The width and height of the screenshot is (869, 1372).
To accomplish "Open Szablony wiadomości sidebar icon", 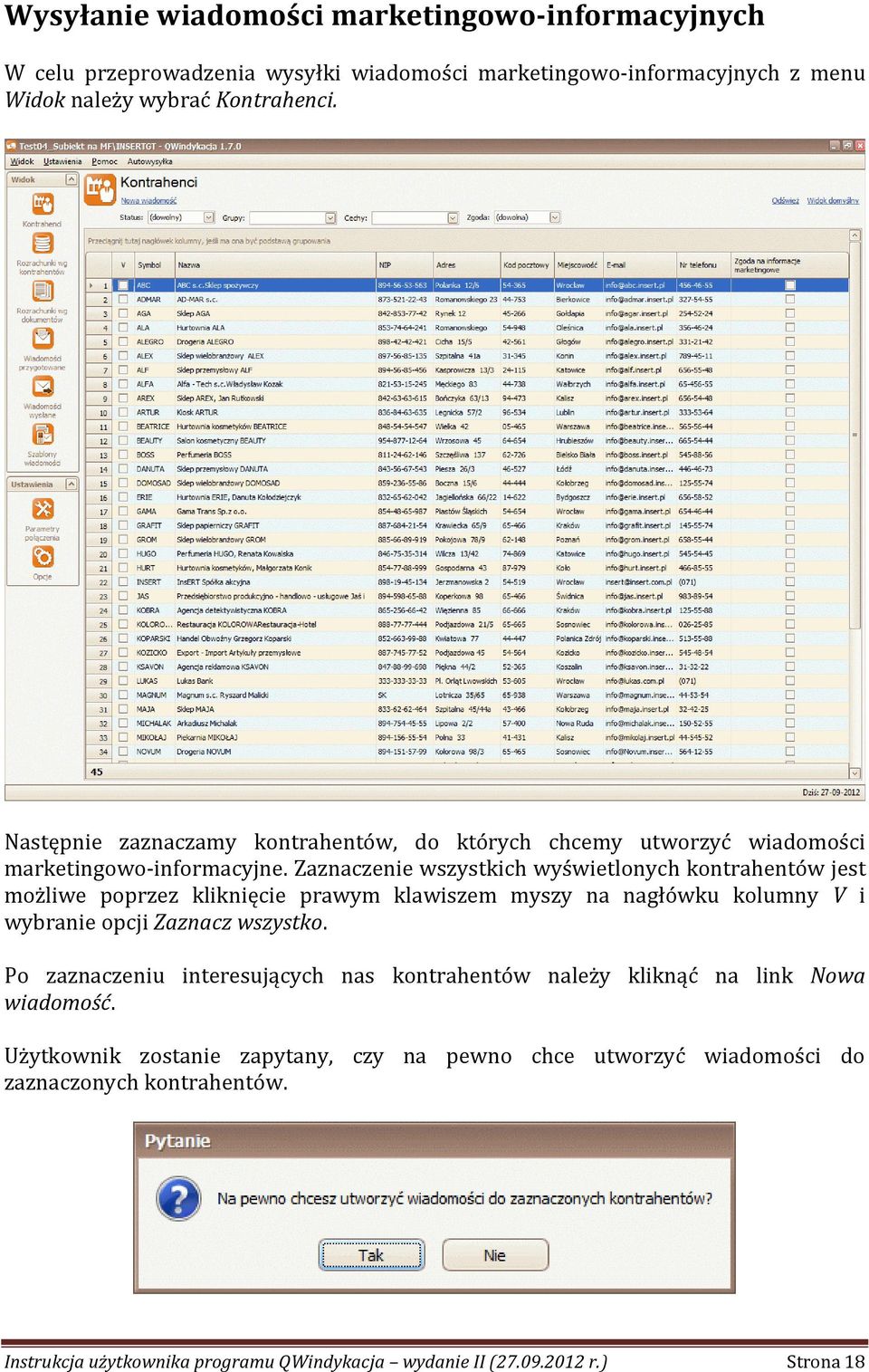I will (x=43, y=435).
